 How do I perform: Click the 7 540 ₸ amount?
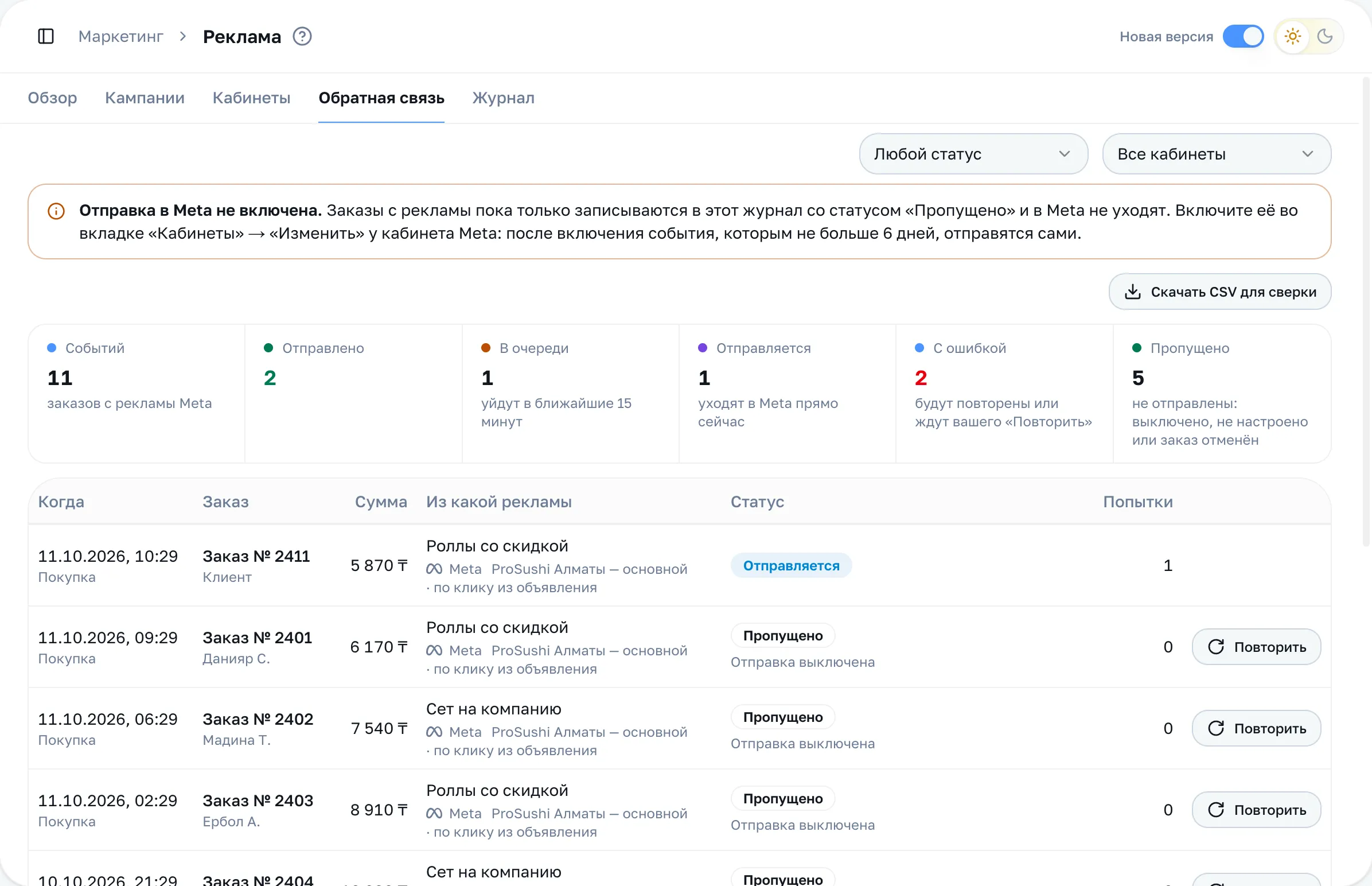click(x=379, y=728)
